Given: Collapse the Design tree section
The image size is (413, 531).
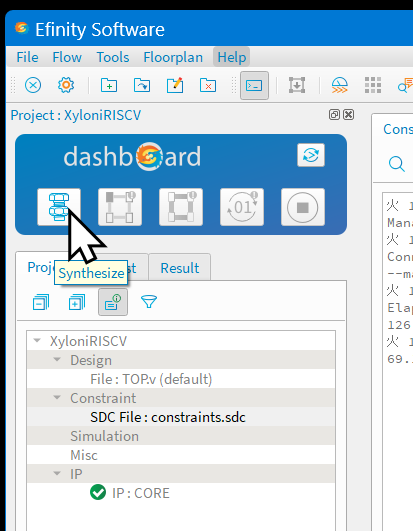Looking at the screenshot, I should point(57,359).
